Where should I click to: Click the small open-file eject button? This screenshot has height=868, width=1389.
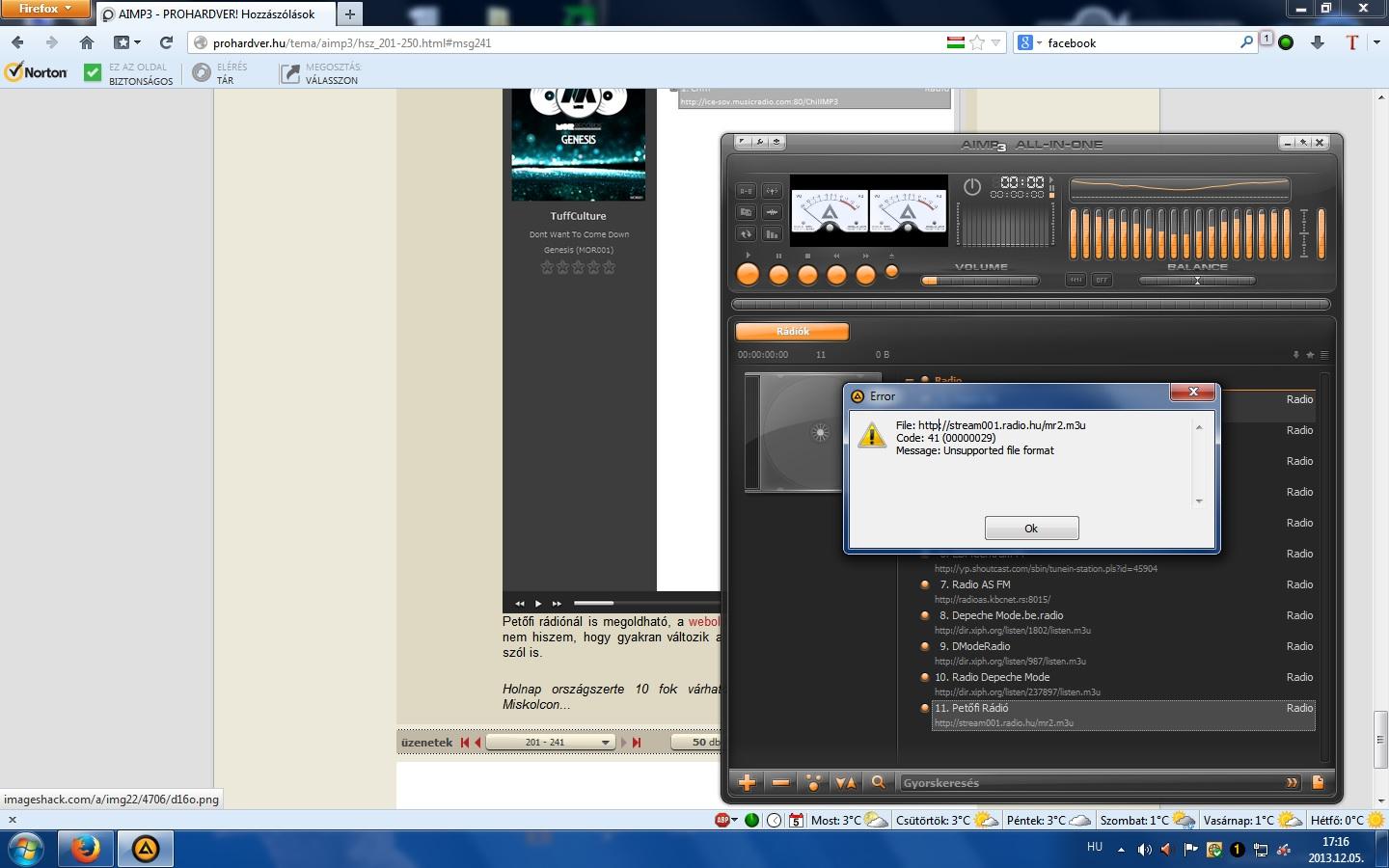coord(891,272)
